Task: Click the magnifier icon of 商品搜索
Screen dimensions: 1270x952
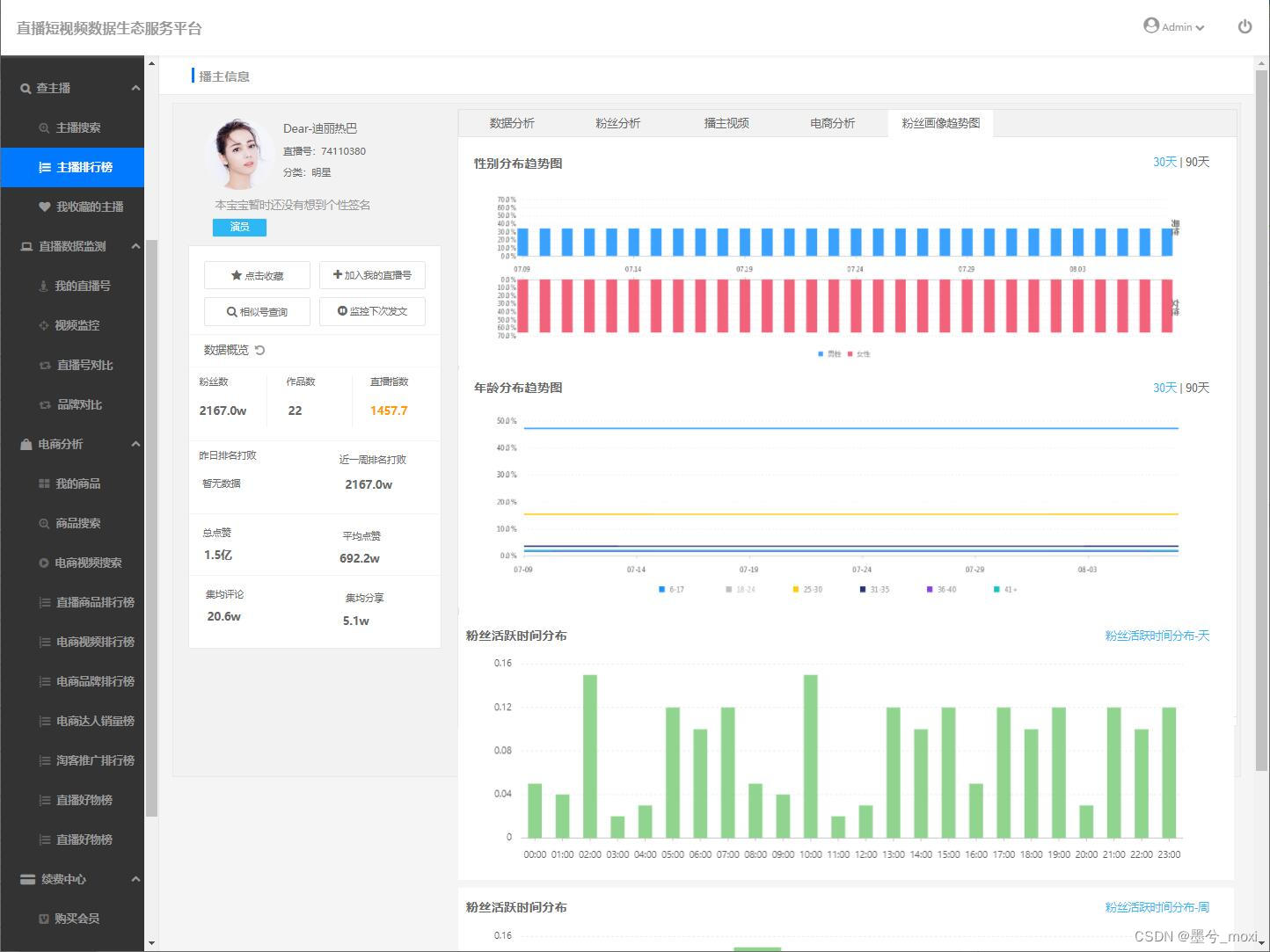Action: click(44, 524)
